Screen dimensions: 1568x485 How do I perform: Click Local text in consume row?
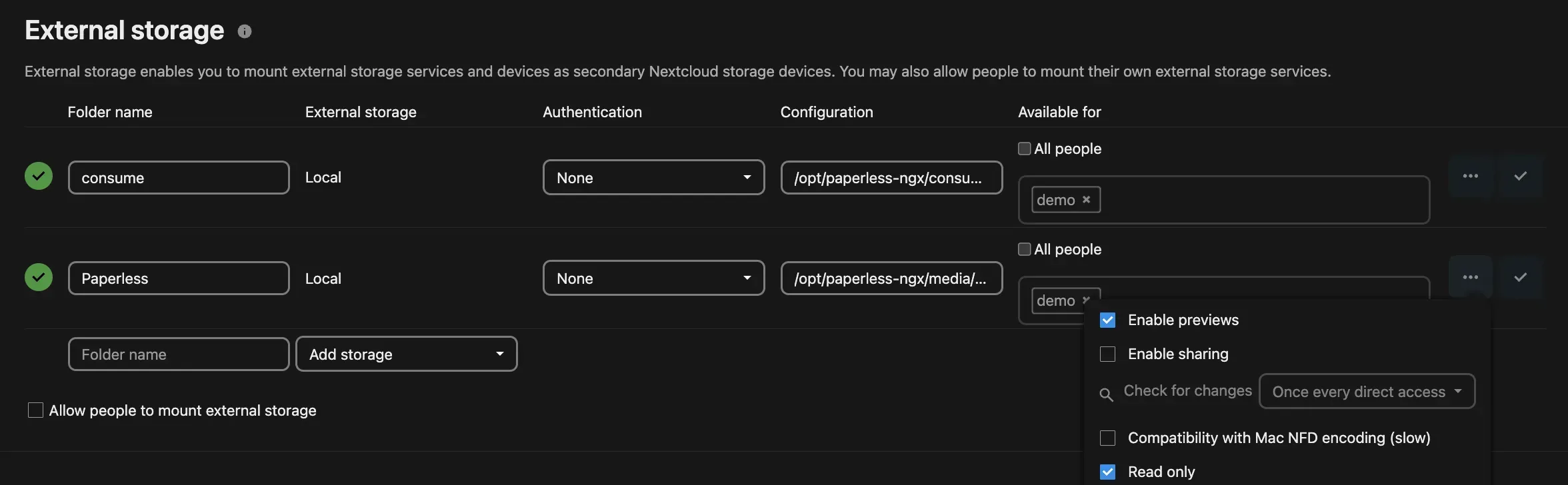click(323, 177)
